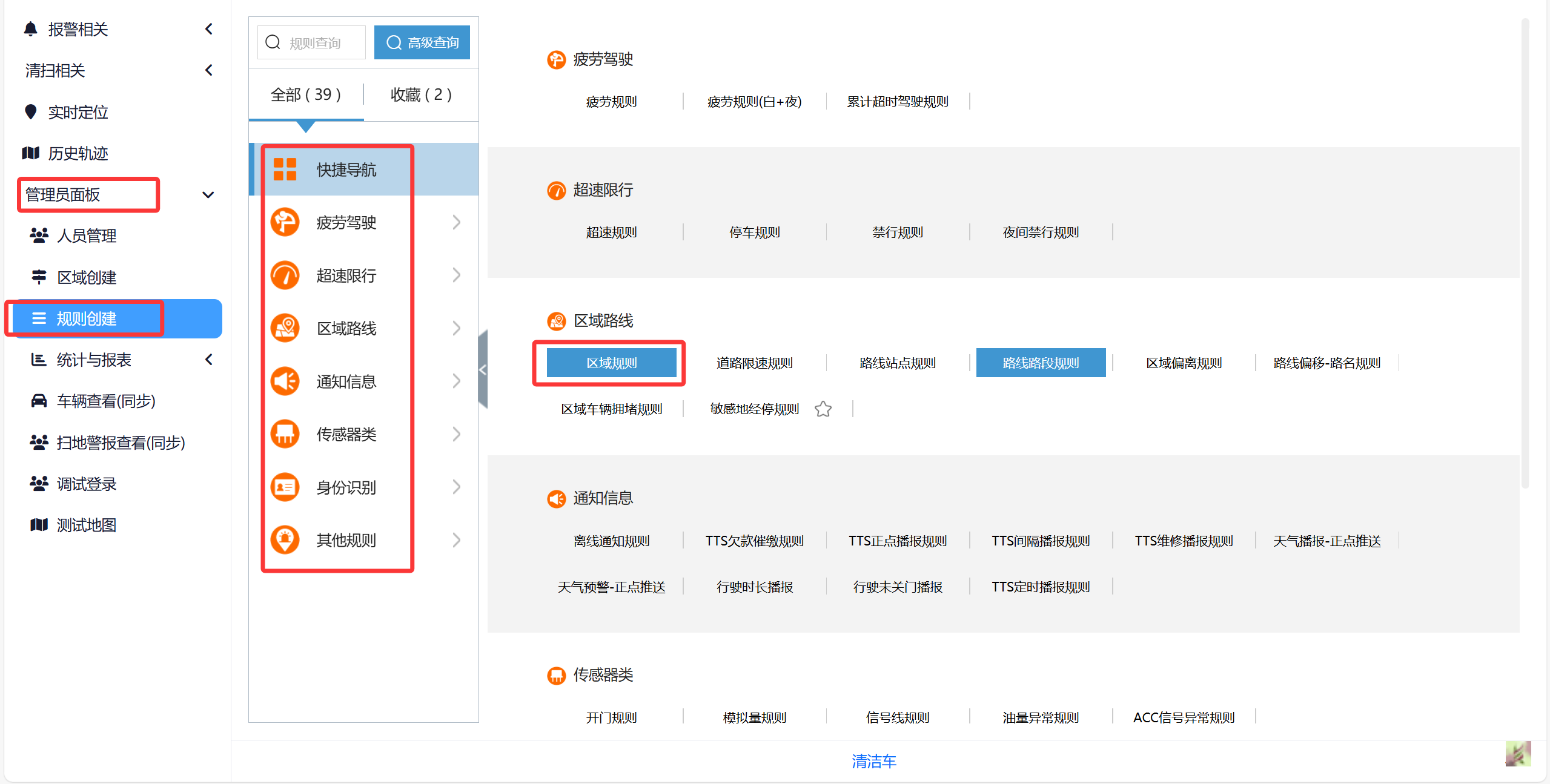Click the 快捷导航 grid icon
Screen dimensions: 1550x784
(285, 170)
